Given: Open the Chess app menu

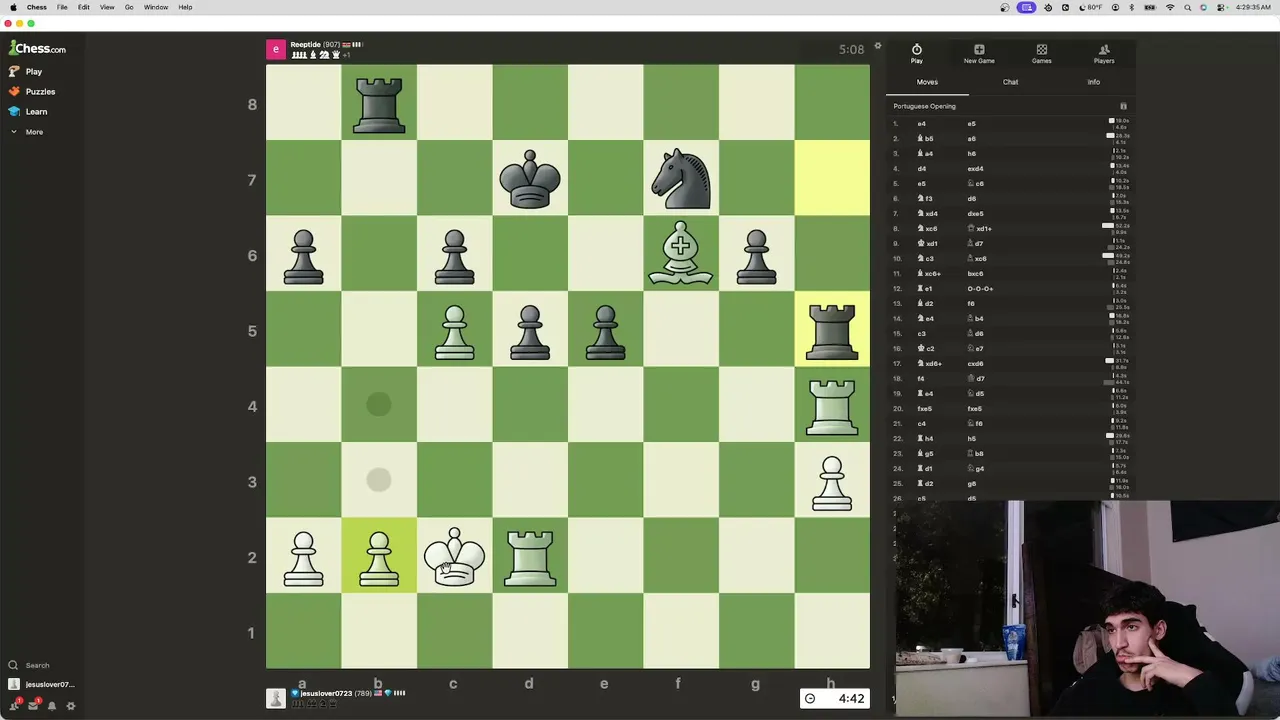Looking at the screenshot, I should coord(37,7).
